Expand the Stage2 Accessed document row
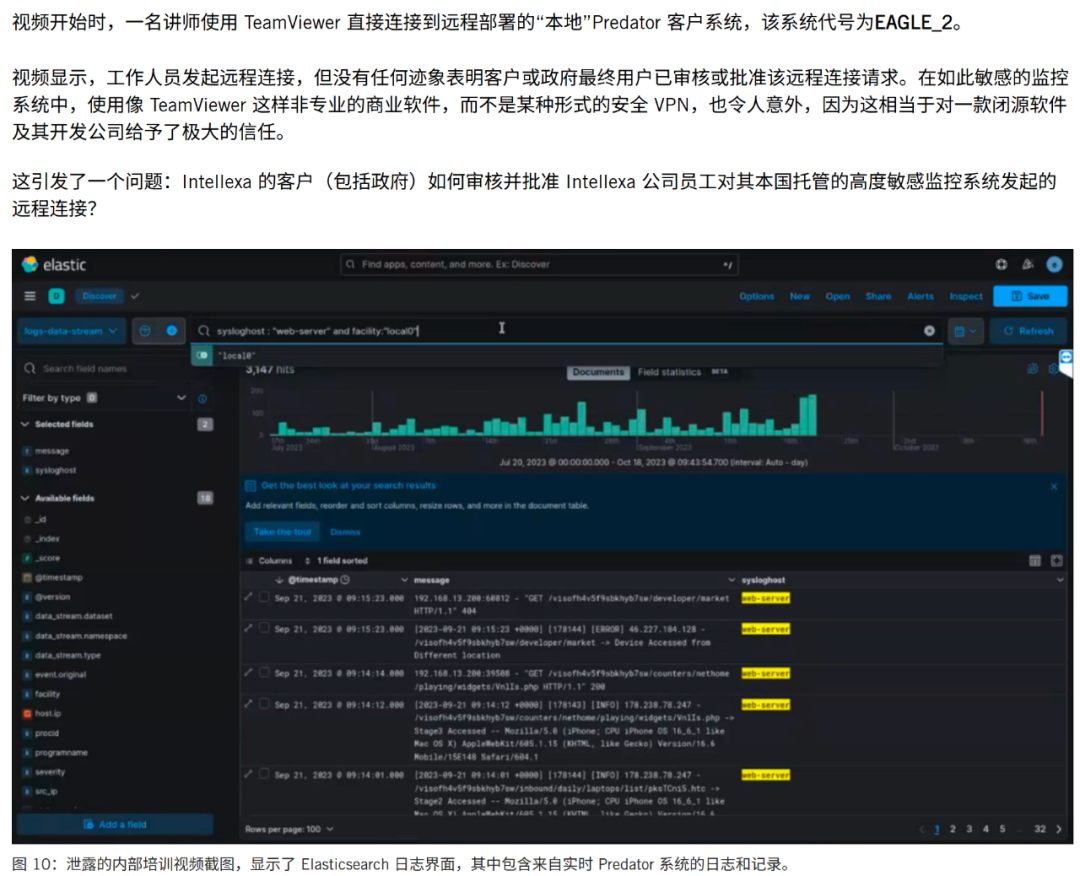This screenshot has width=1080, height=876. point(249,774)
